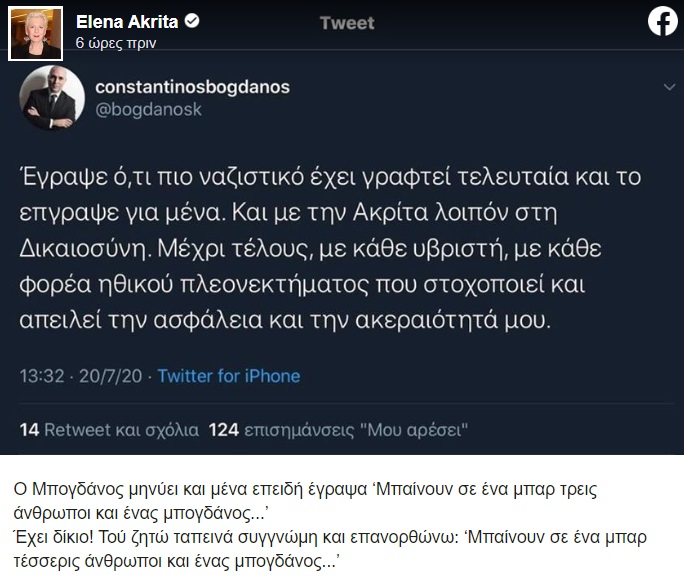
Task: Click the 13:32 tweet time
Action: pos(41,376)
